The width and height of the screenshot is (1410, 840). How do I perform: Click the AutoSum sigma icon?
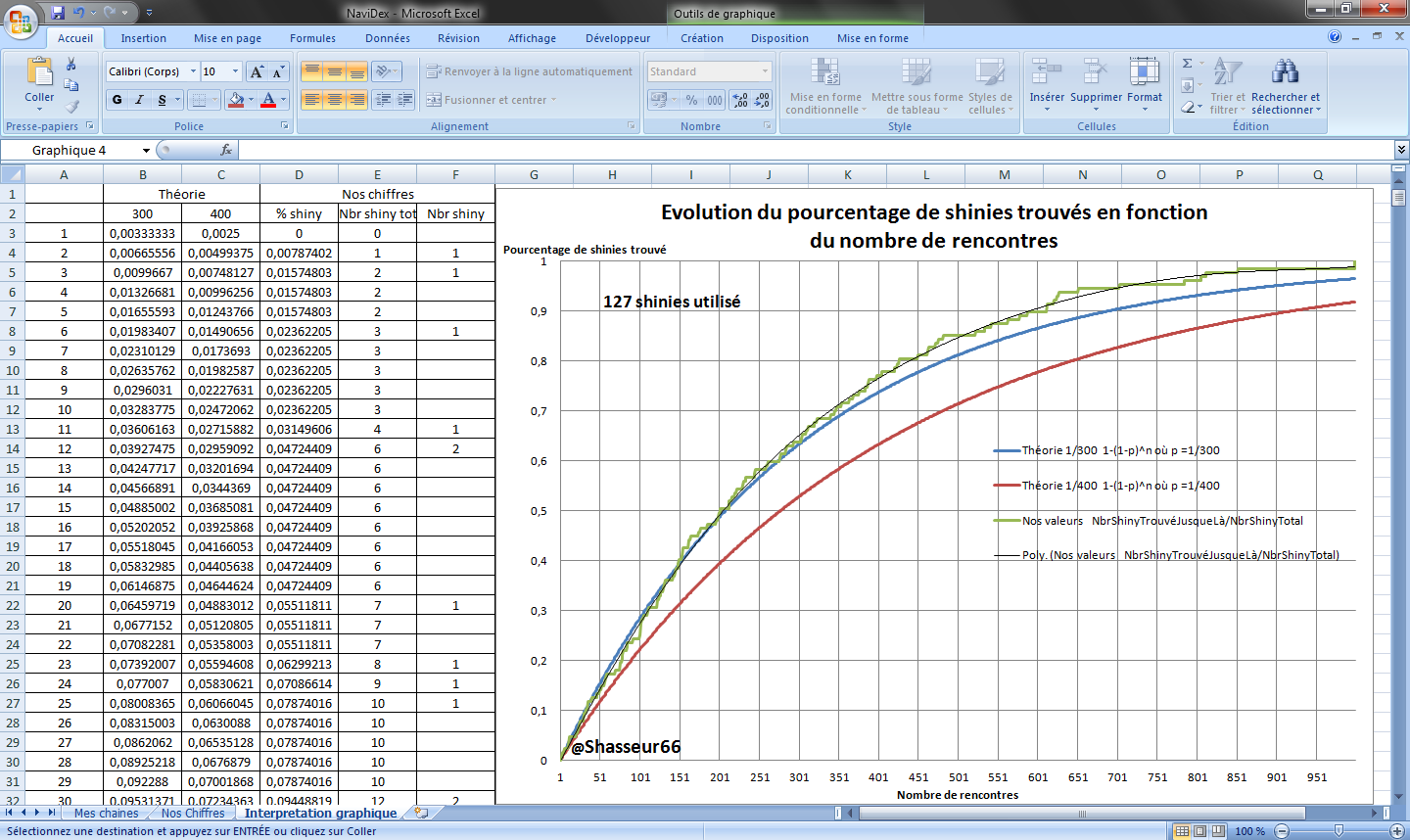click(x=1188, y=64)
